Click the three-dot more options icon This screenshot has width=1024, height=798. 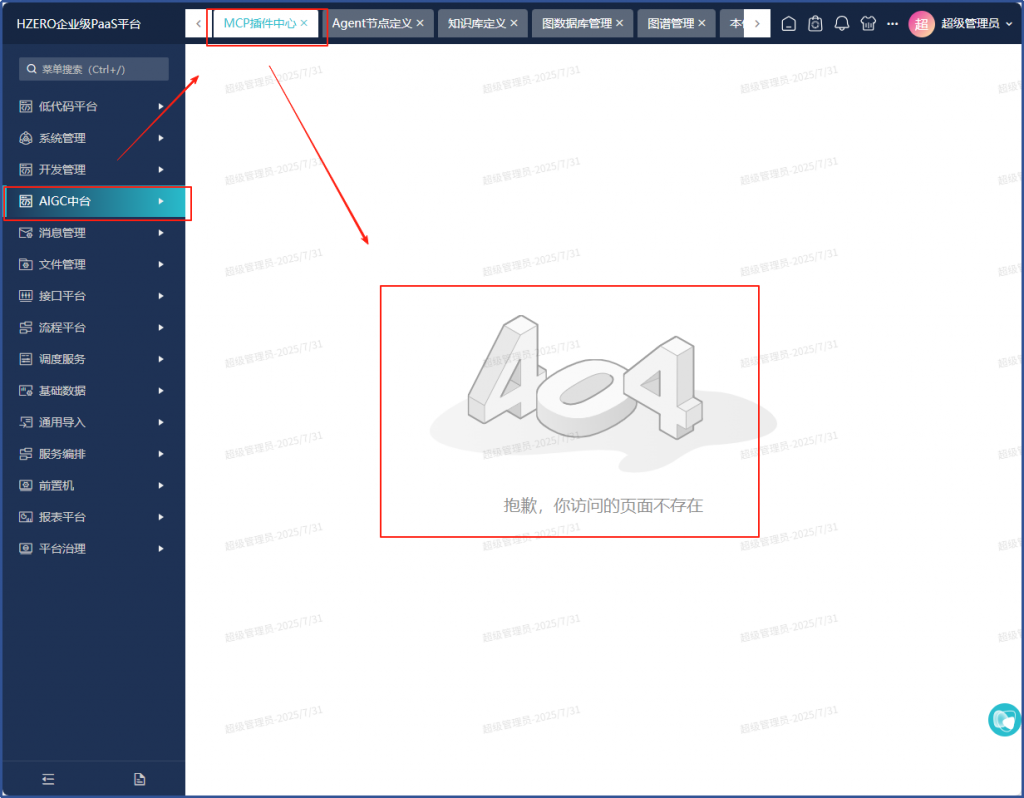pyautogui.click(x=892, y=23)
